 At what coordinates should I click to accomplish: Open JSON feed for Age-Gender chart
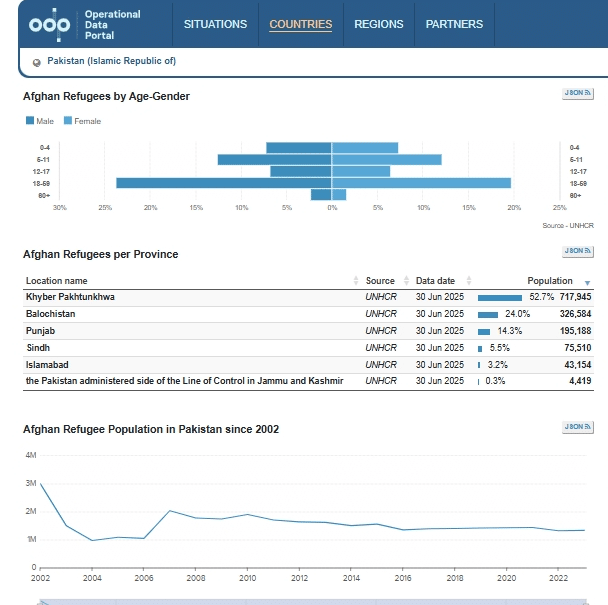[577, 93]
